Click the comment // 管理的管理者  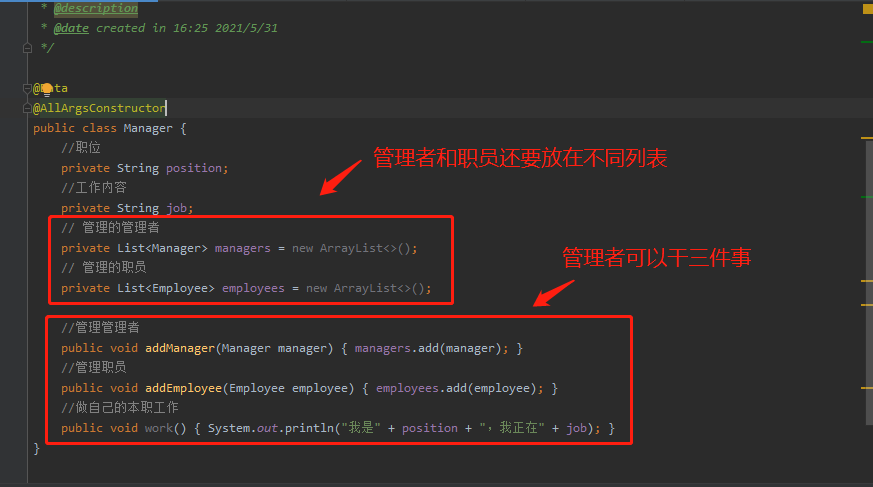[110, 228]
